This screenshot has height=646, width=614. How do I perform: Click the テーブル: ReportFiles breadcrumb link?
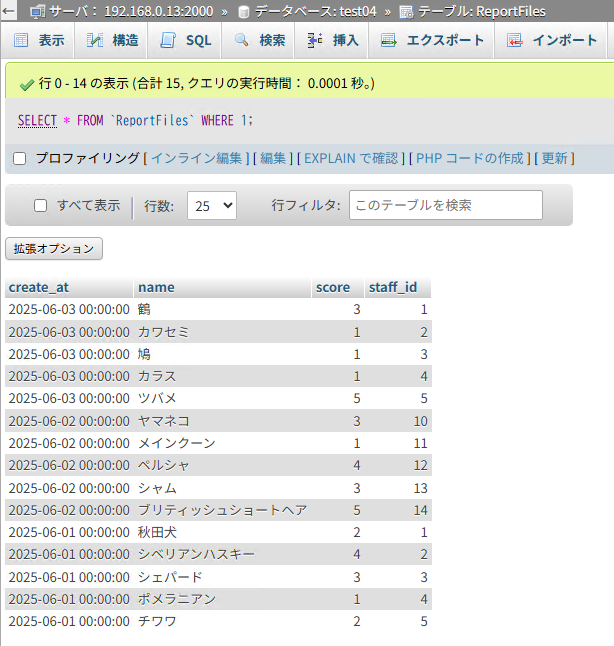[x=482, y=12]
